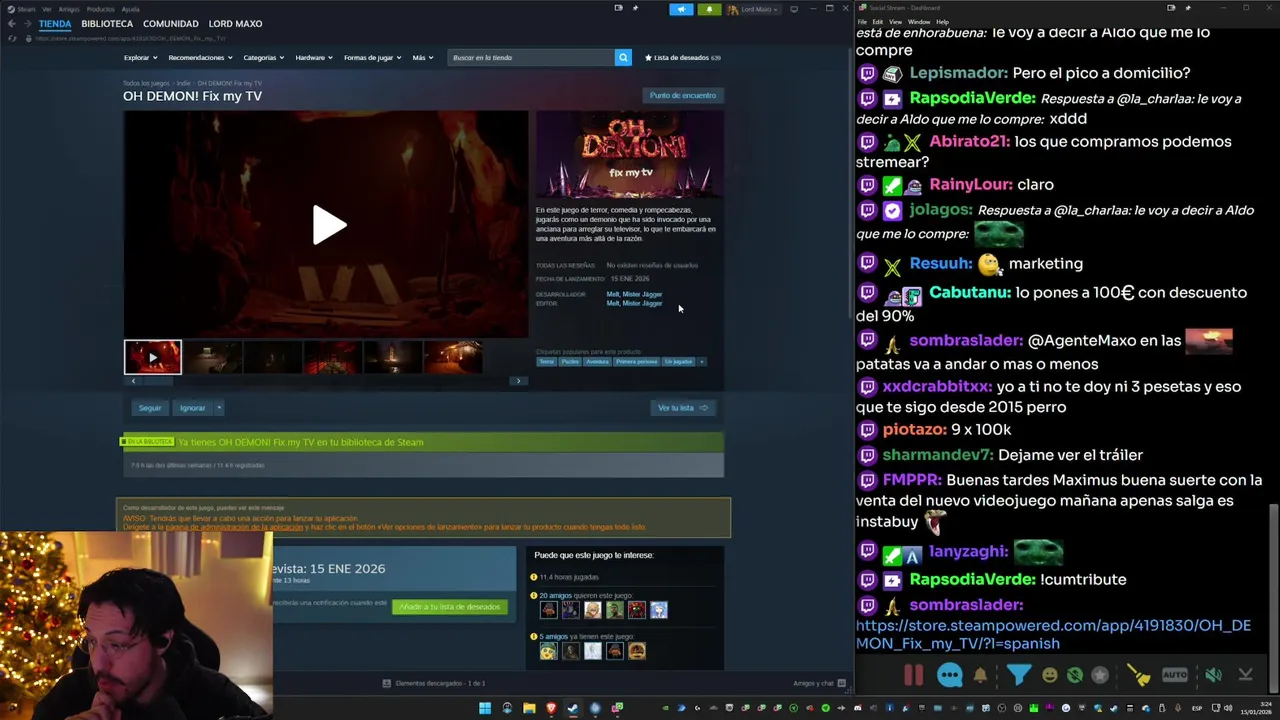Click the bell icon in Social Stream toolbar
Image resolution: width=1280 pixels, height=720 pixels.
[980, 675]
